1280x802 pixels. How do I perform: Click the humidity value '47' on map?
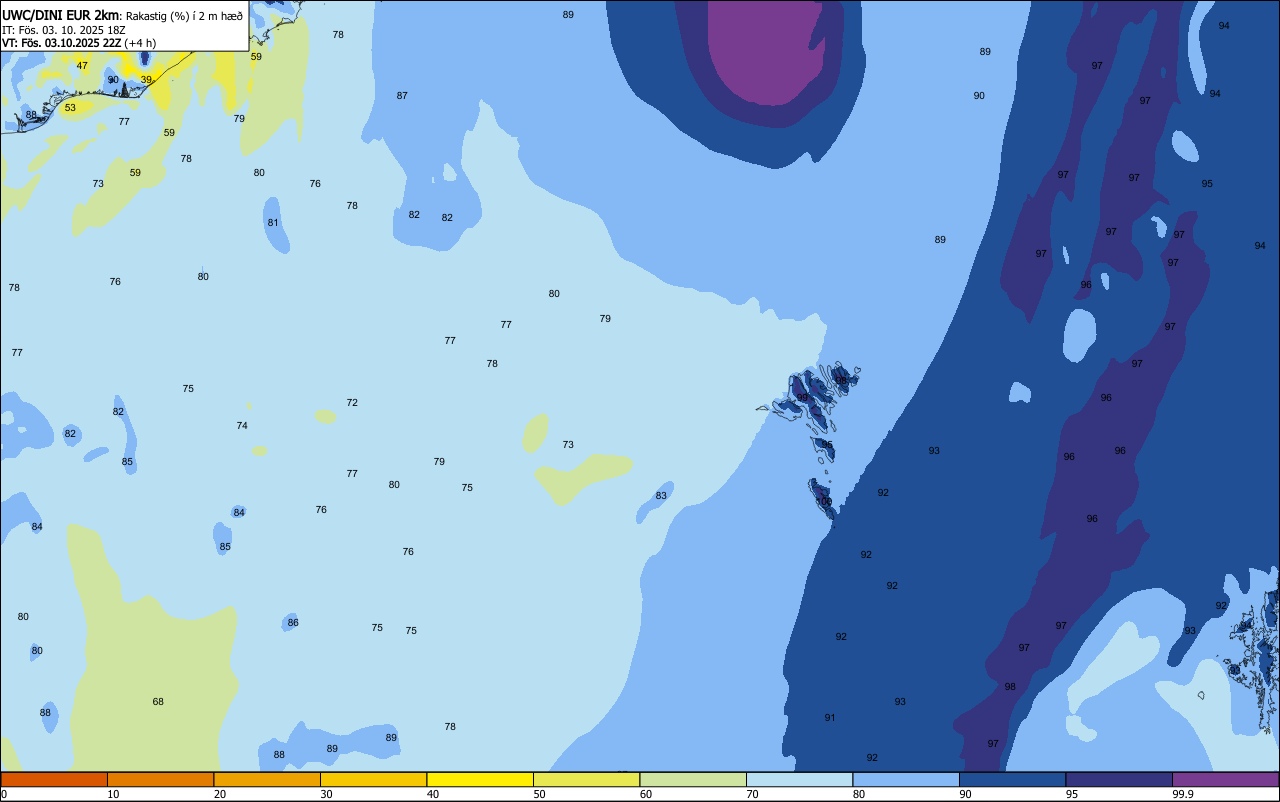click(82, 66)
